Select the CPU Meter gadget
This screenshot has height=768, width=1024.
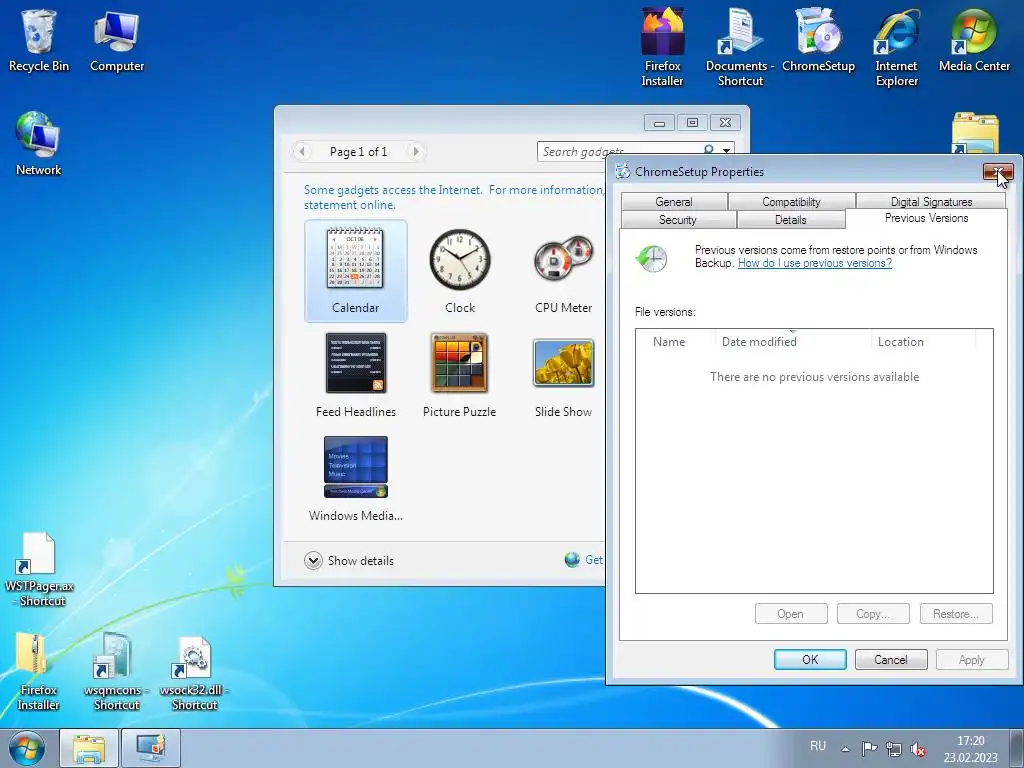pyautogui.click(x=563, y=270)
